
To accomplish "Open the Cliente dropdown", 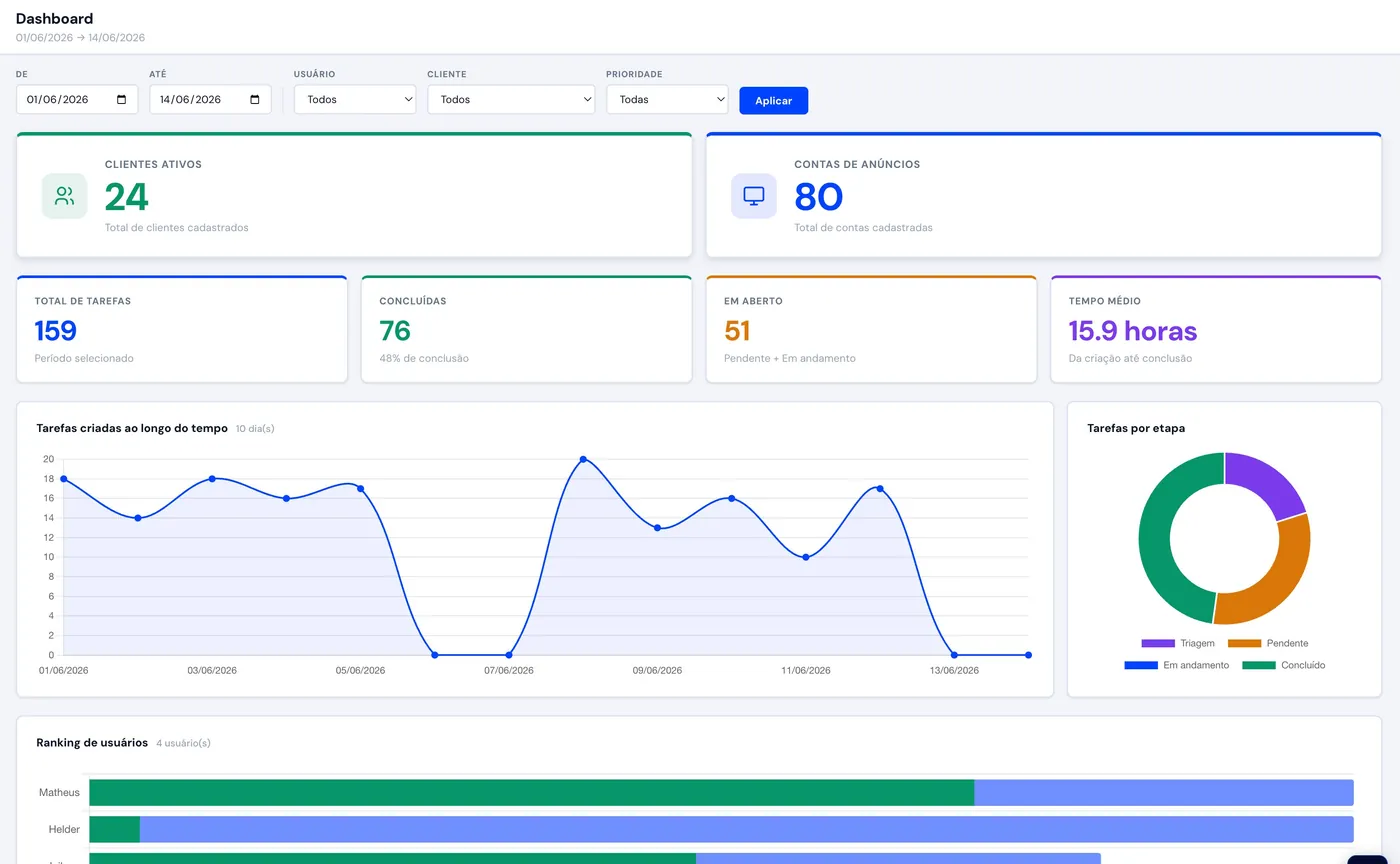I will (x=511, y=100).
